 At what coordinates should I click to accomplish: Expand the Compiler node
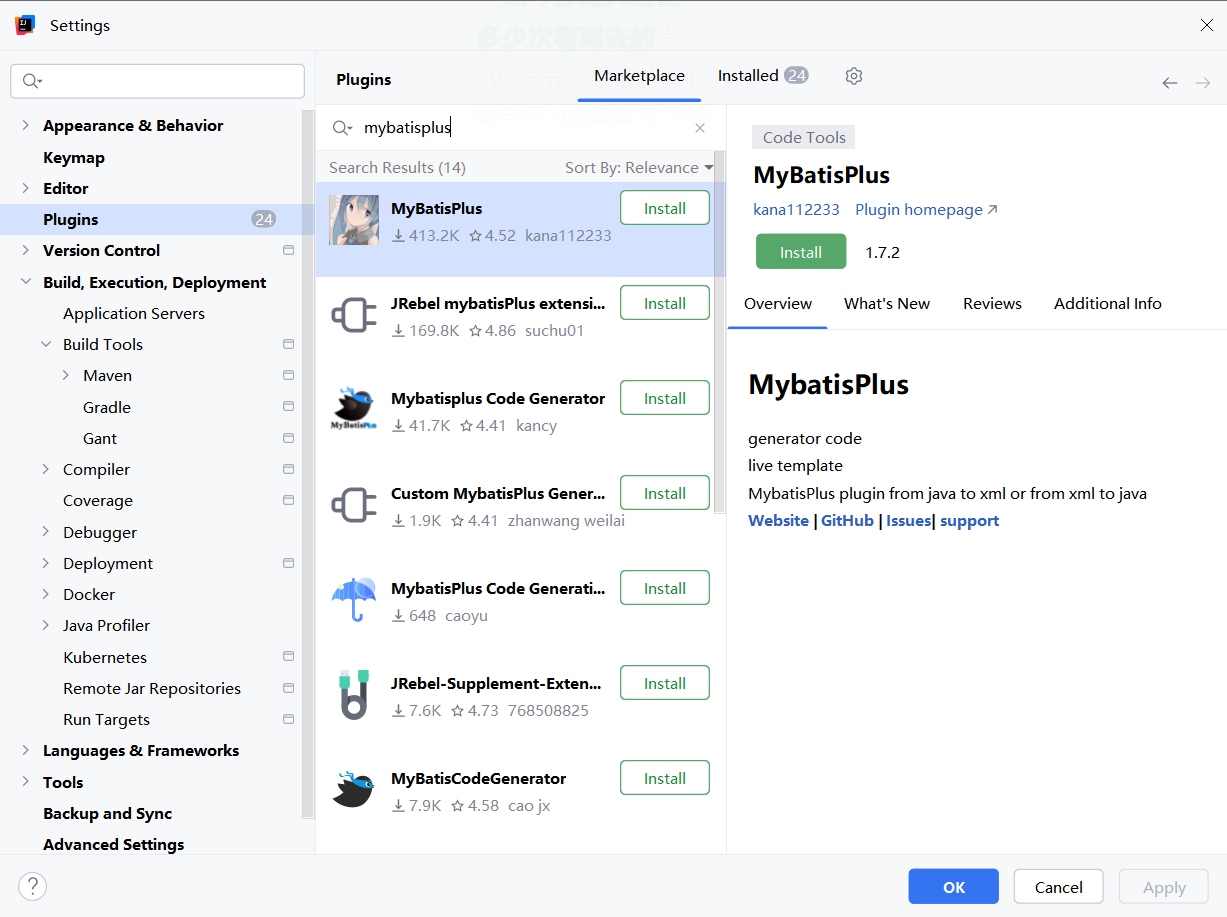pos(45,469)
